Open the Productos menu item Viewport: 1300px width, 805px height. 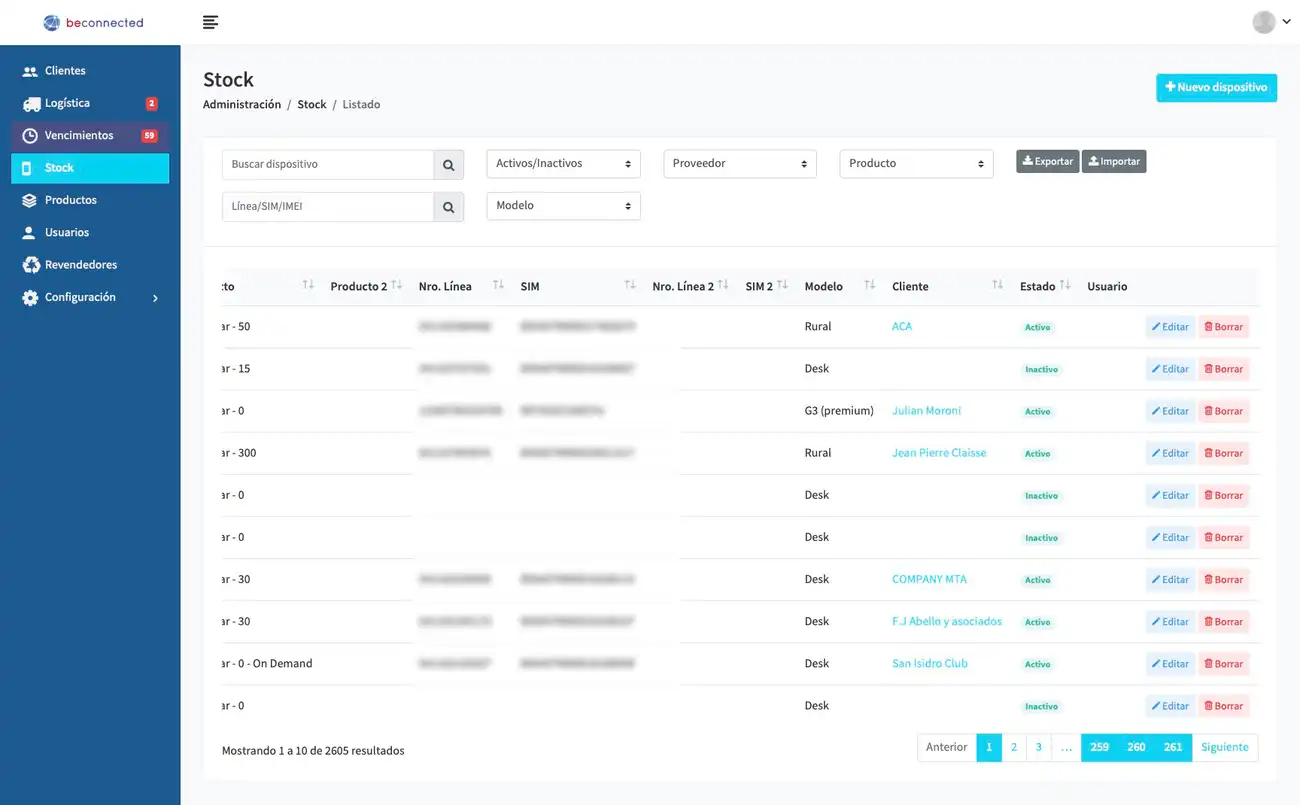click(90, 200)
